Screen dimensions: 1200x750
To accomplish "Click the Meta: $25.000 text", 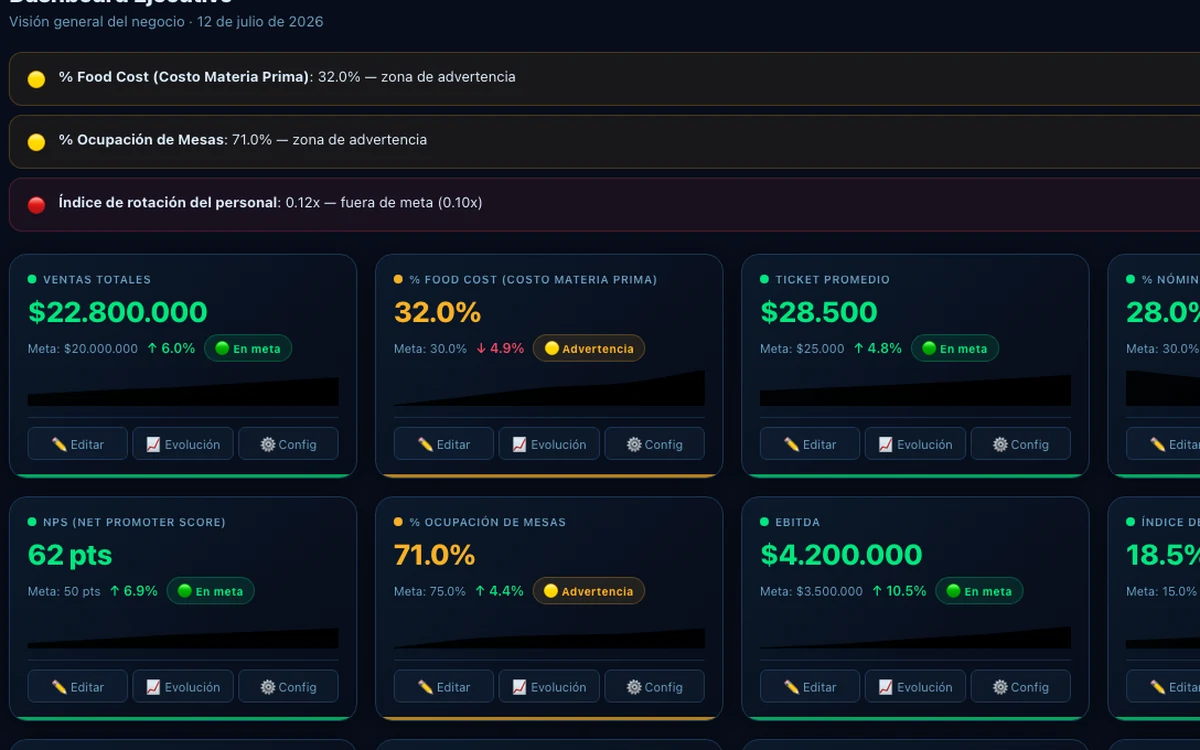I will coord(802,349).
